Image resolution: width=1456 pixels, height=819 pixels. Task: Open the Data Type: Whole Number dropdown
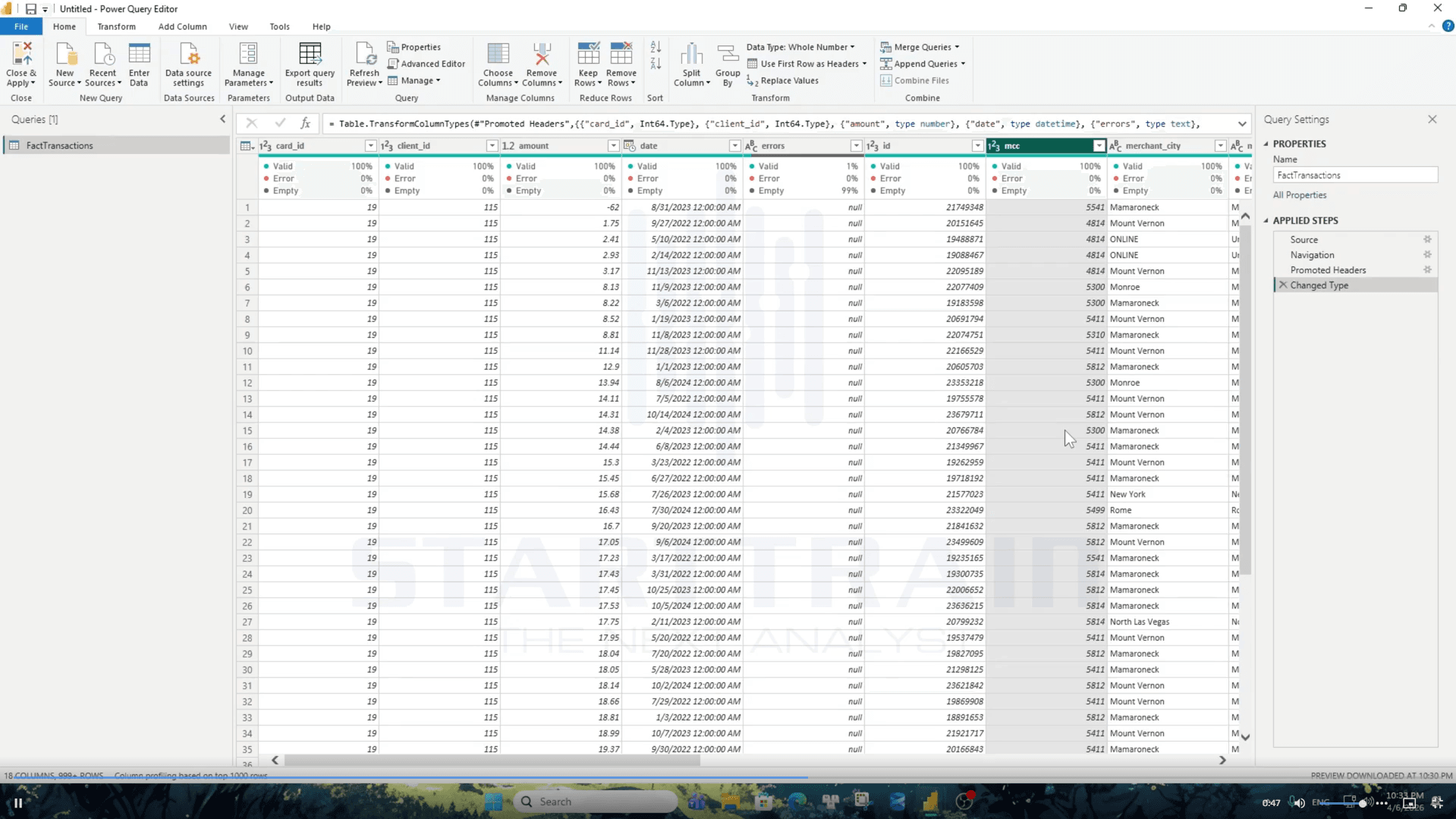(x=800, y=47)
